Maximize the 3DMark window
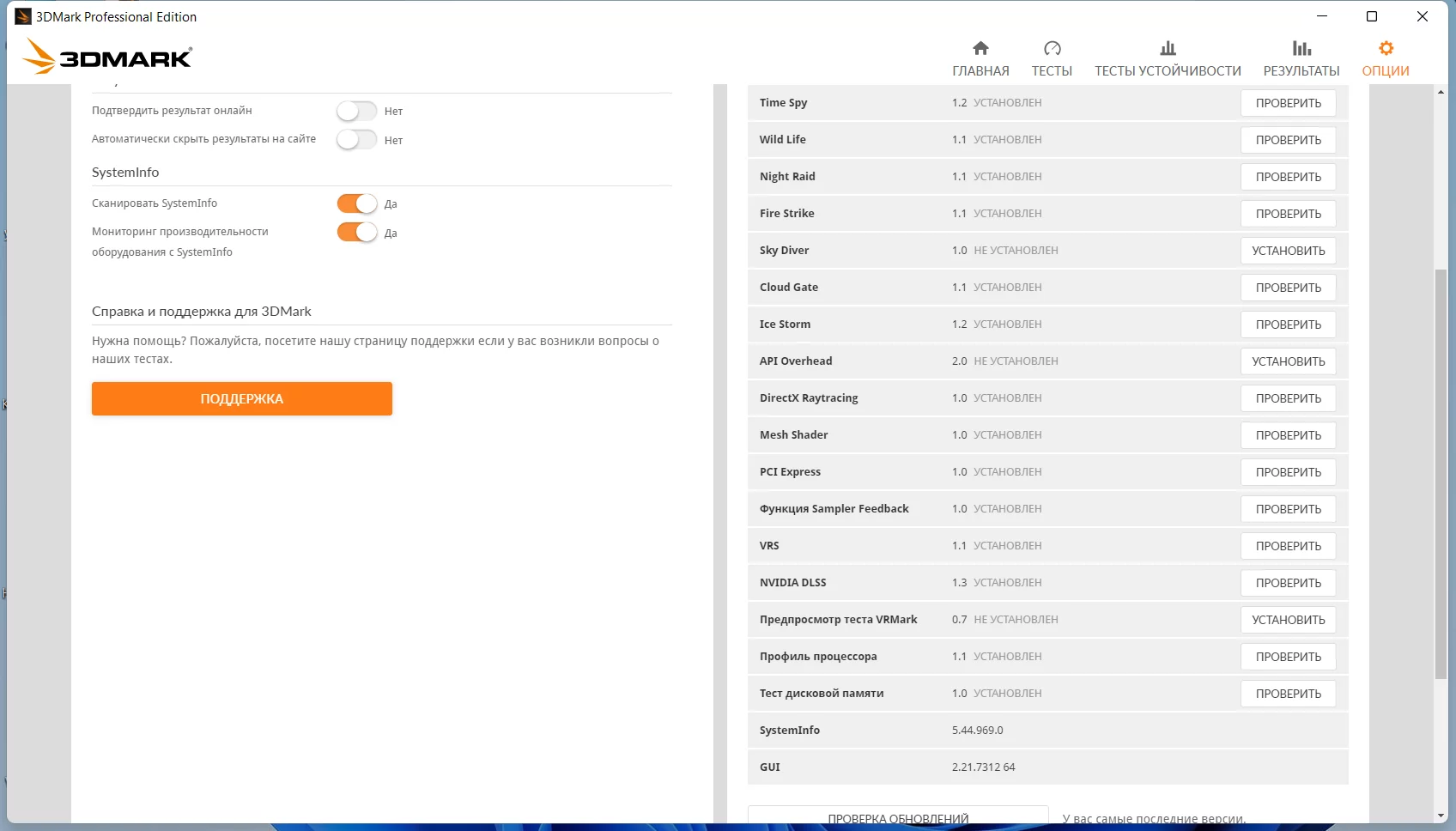1456x831 pixels. coord(1372,16)
